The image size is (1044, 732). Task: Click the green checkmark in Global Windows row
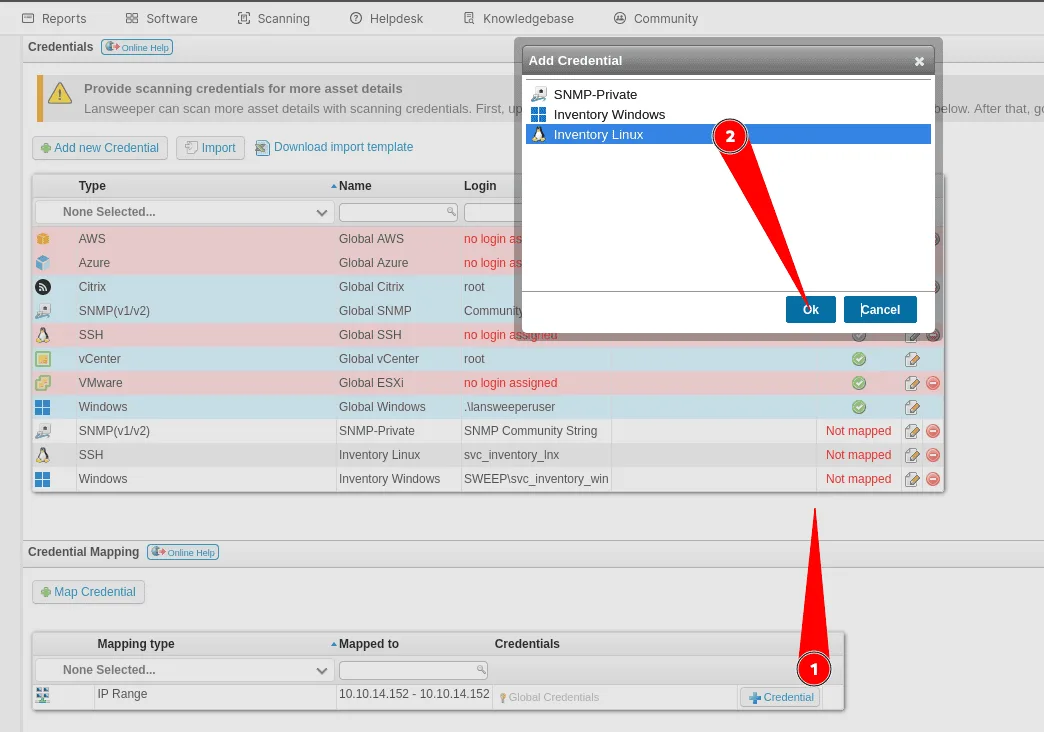859,407
